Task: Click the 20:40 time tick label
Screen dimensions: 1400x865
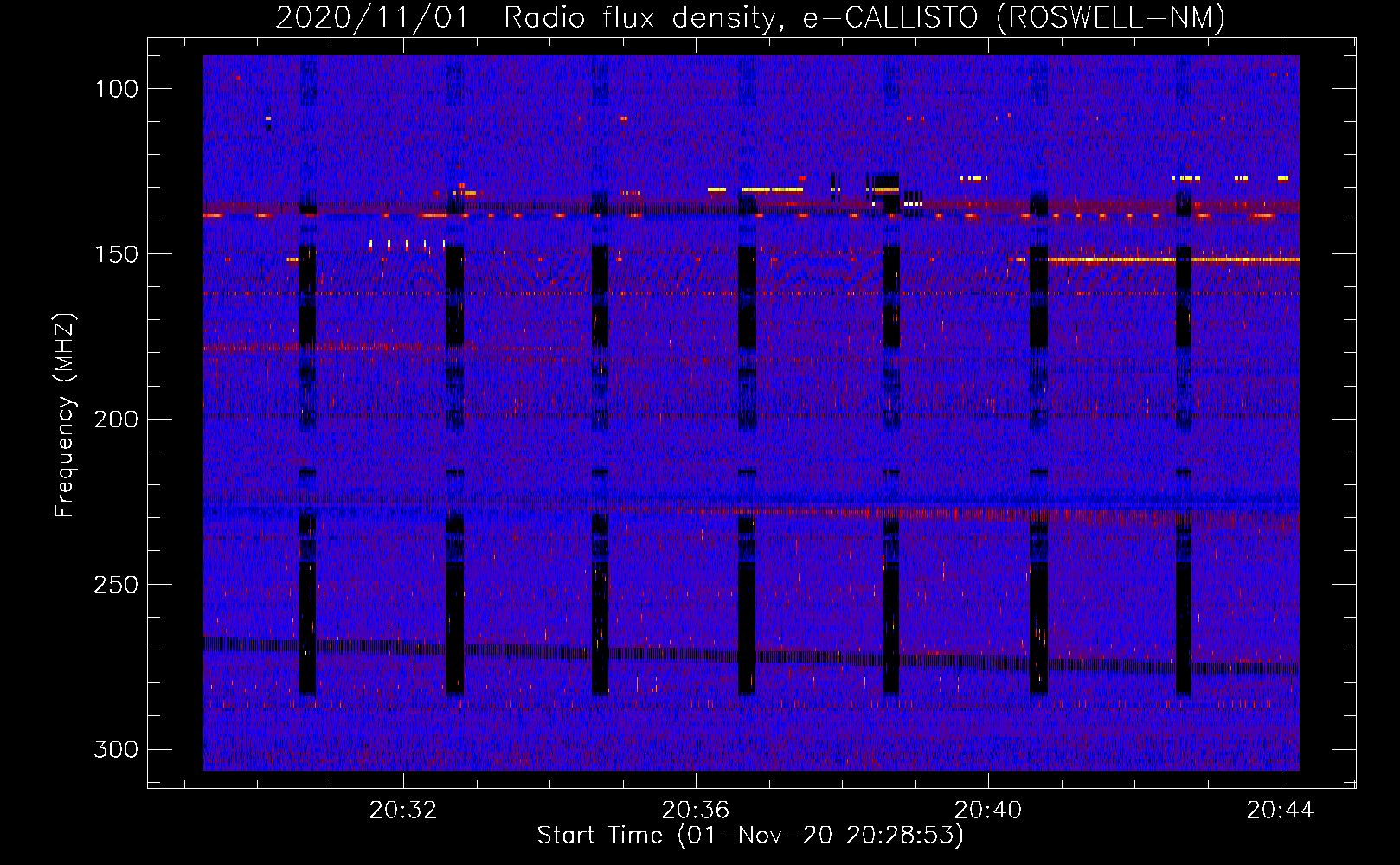Action: point(988,811)
